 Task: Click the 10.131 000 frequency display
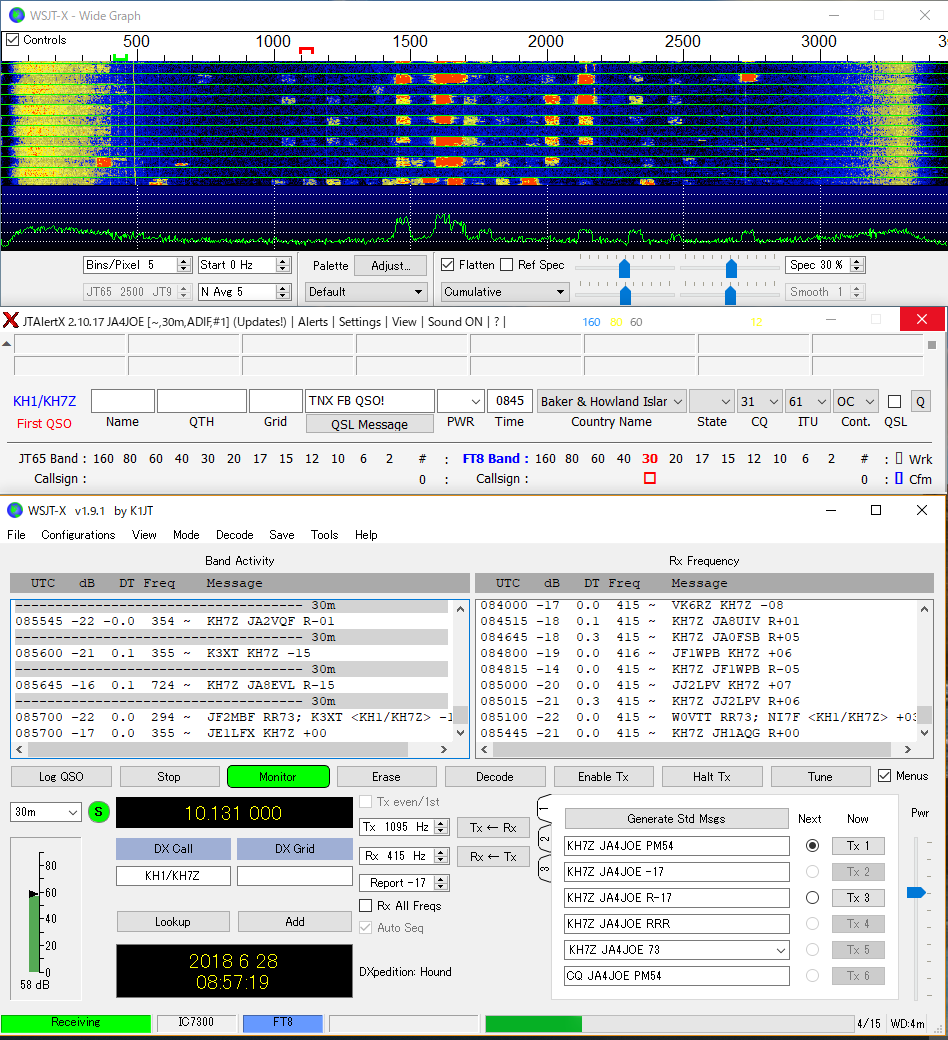pyautogui.click(x=234, y=813)
